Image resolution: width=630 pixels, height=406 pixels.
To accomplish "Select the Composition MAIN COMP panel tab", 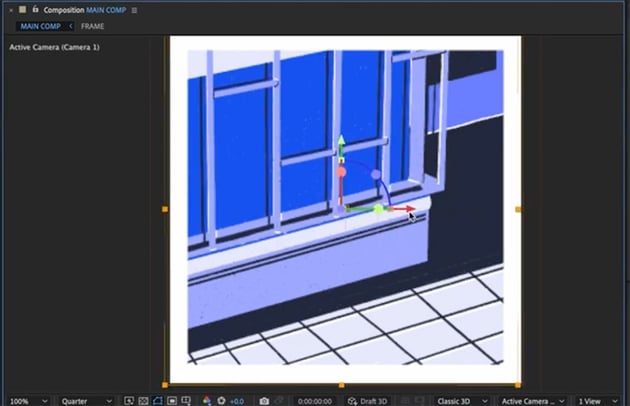I will 85,10.
